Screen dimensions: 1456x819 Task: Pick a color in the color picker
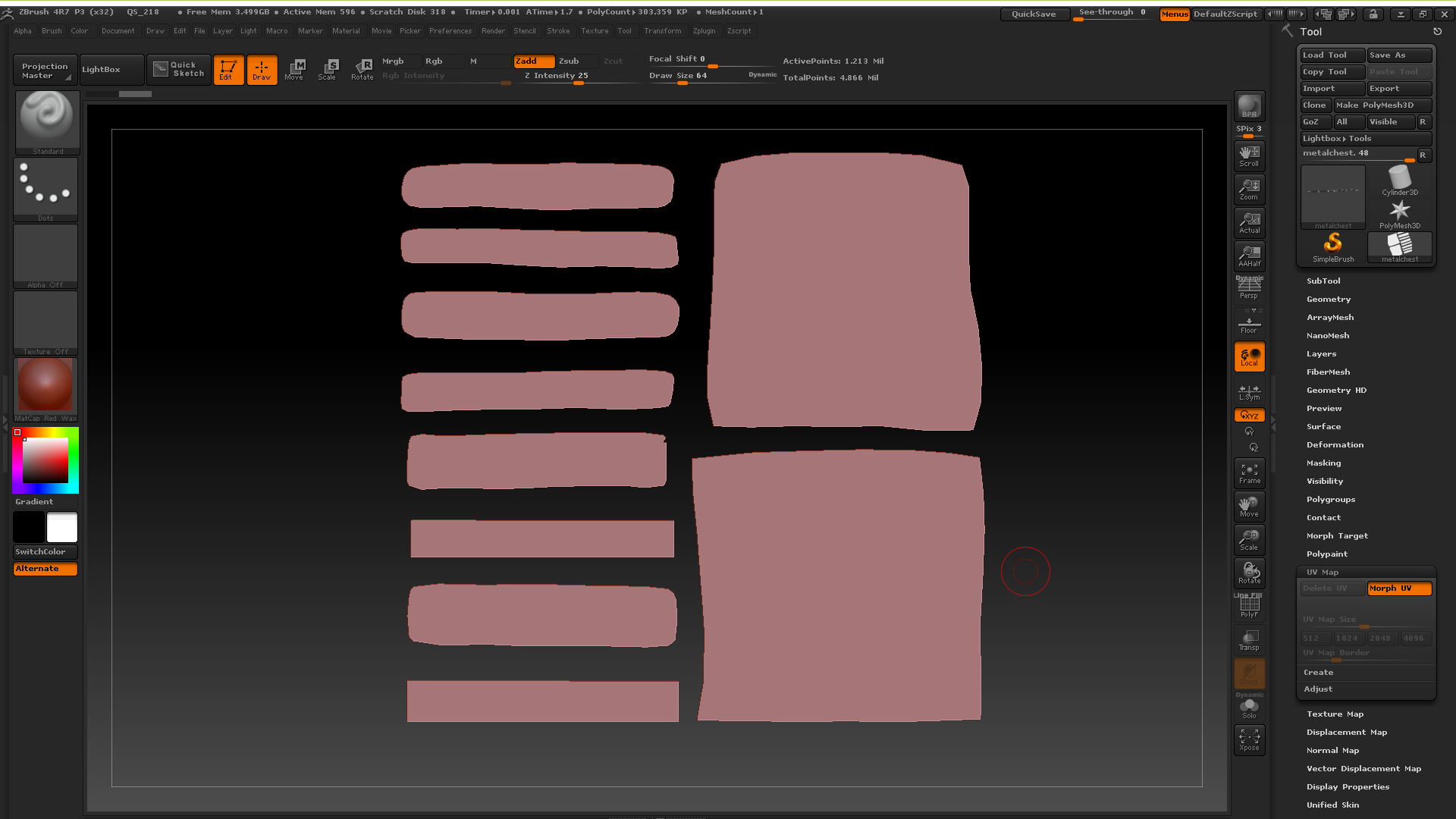click(x=45, y=460)
